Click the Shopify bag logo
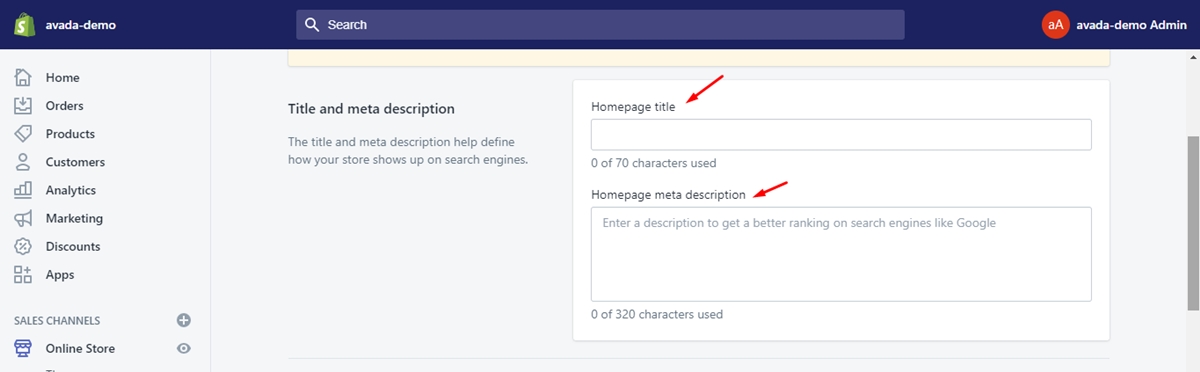The width and height of the screenshot is (1200, 372). [x=24, y=25]
